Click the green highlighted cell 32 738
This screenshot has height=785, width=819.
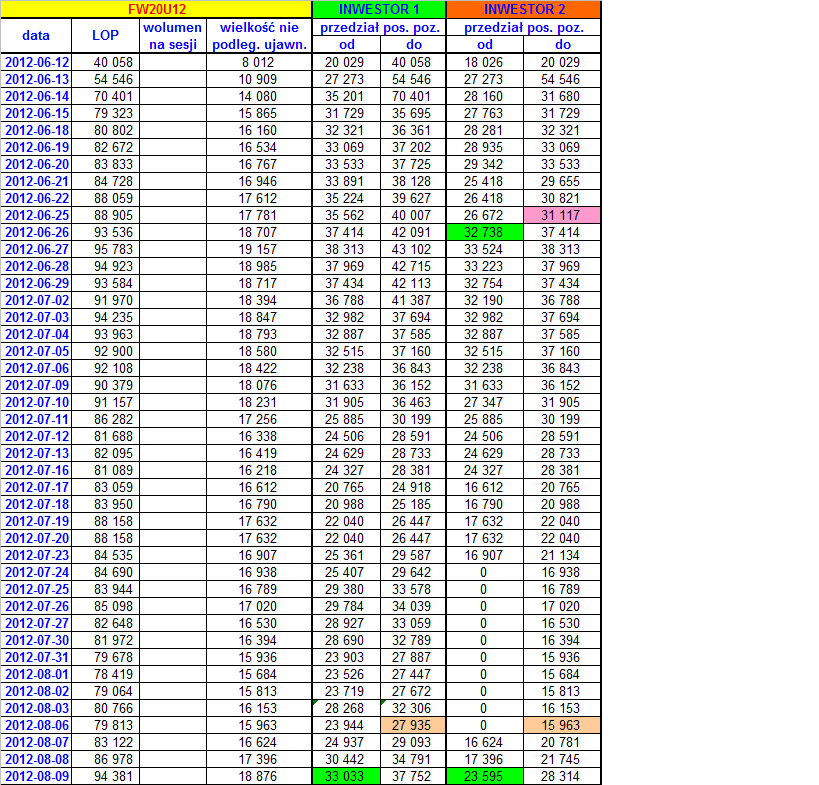coord(485,231)
